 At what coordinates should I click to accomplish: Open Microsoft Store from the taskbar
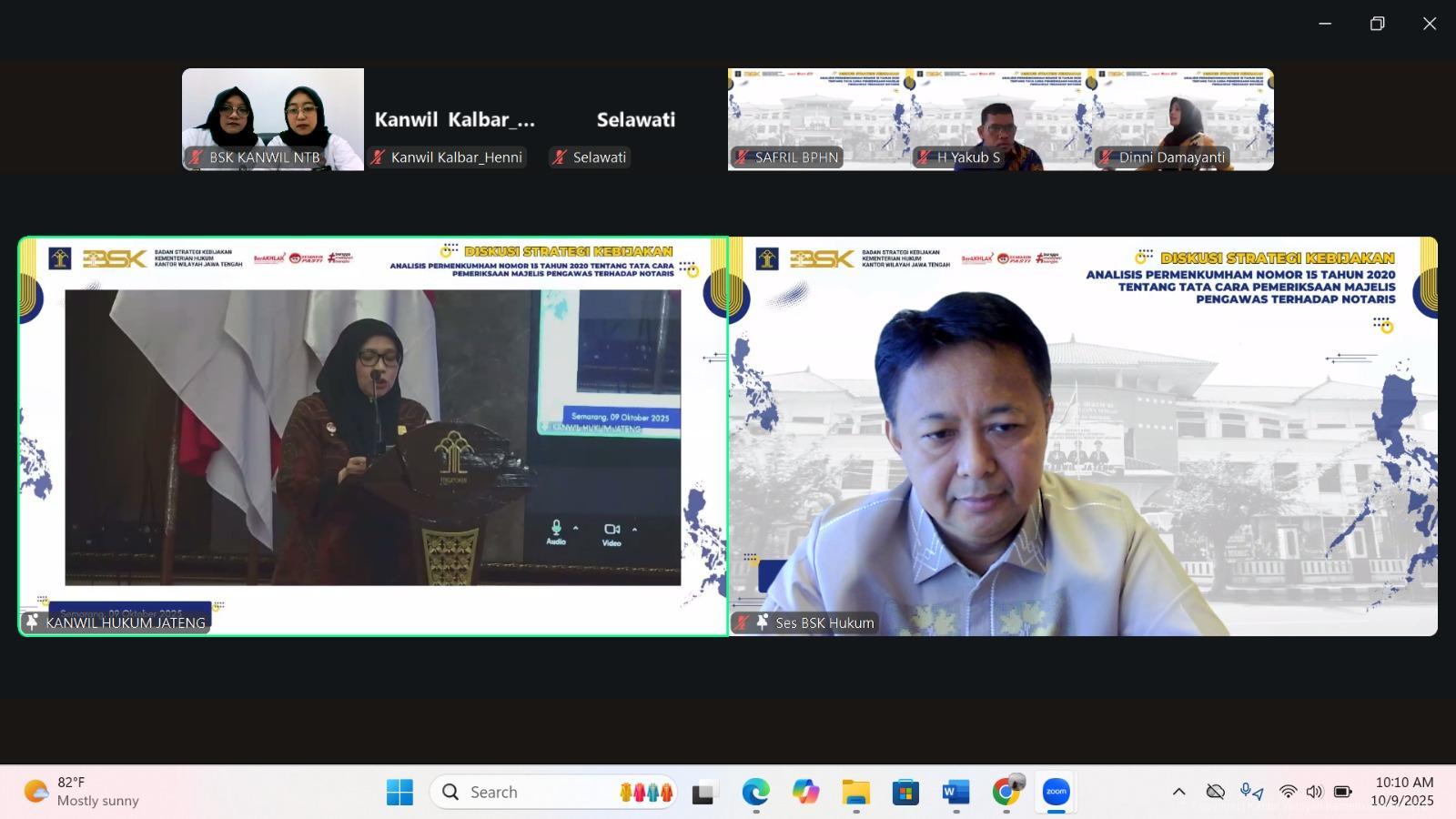[x=905, y=792]
